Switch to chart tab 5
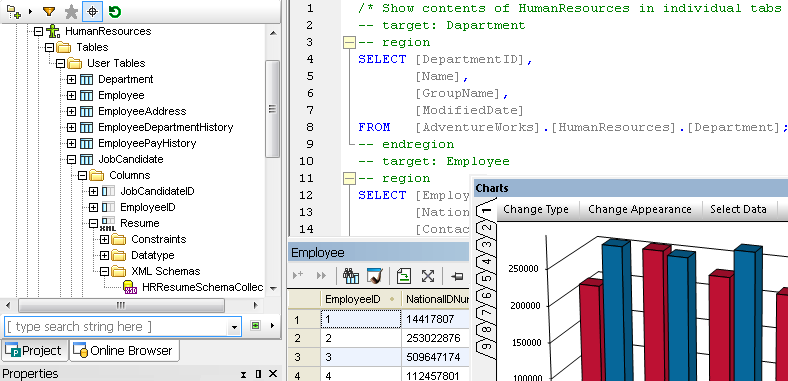This screenshot has height=381, width=788. point(486,278)
